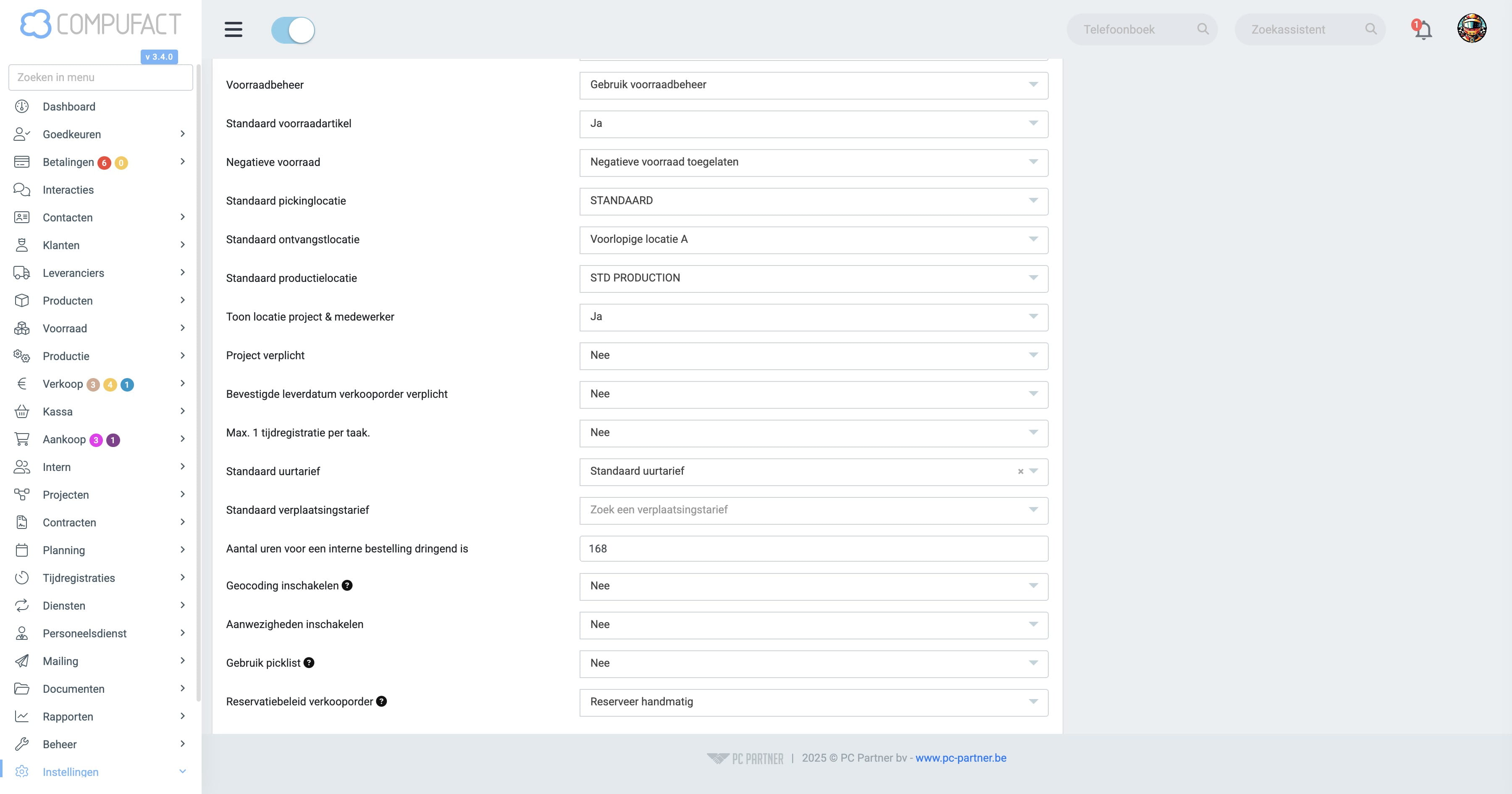The height and width of the screenshot is (794, 1512).
Task: Open the Standaard pickinglocatie dropdown
Action: (x=814, y=201)
